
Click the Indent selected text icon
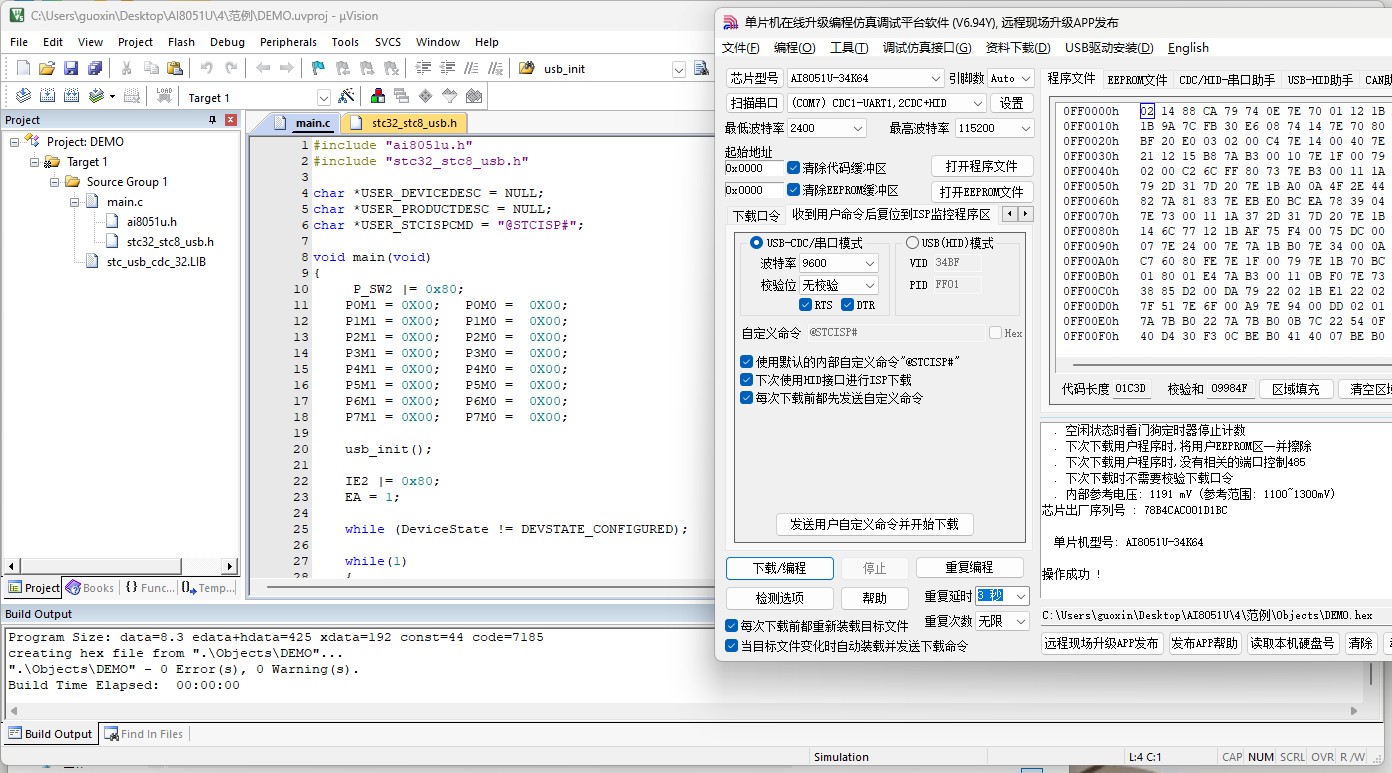tap(422, 68)
